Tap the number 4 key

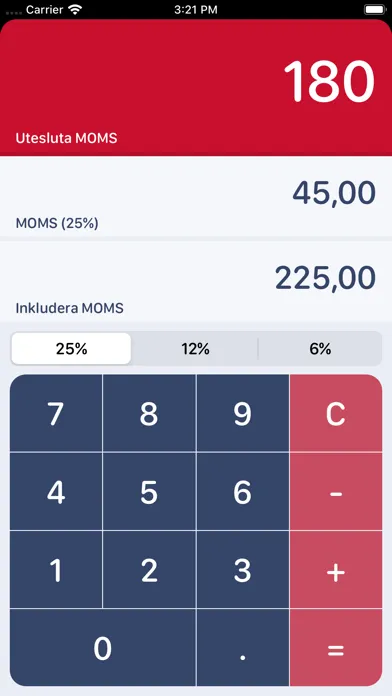coord(56,492)
